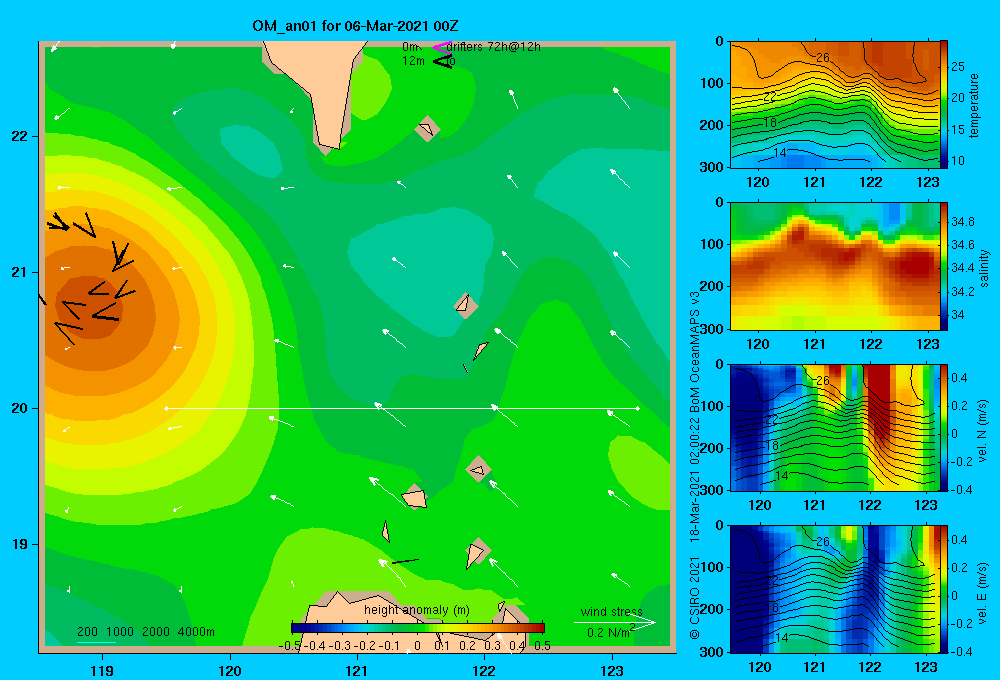1000x680 pixels.
Task: Click longitude label 119 on main map
Action: [x=102, y=670]
